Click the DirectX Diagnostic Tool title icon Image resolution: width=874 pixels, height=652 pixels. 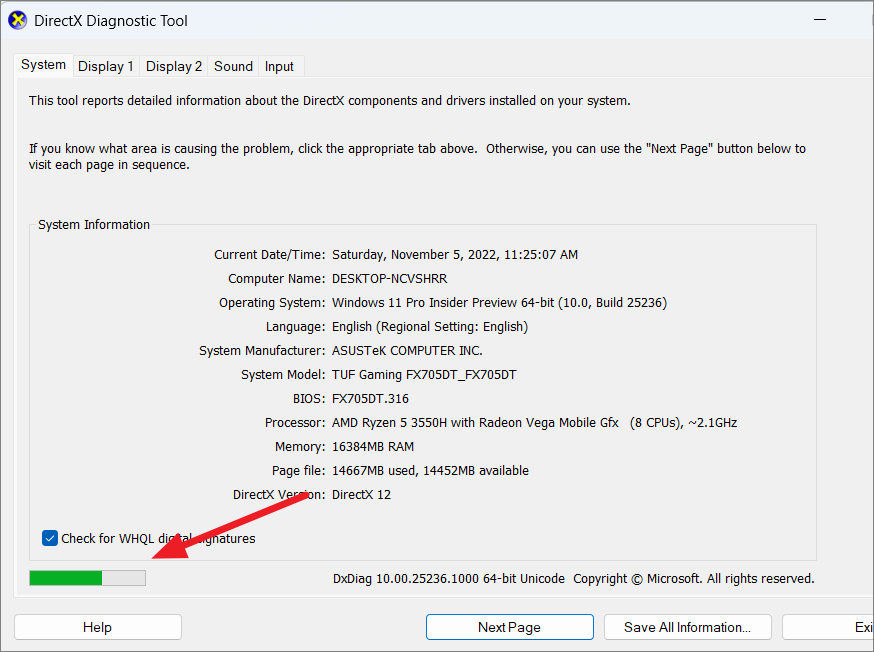pyautogui.click(x=17, y=21)
